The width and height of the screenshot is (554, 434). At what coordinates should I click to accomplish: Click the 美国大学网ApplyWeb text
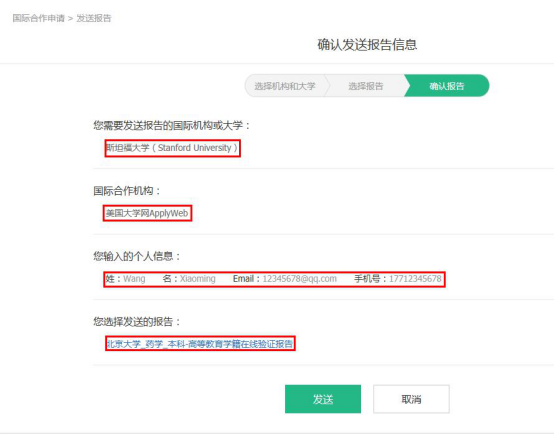147,213
